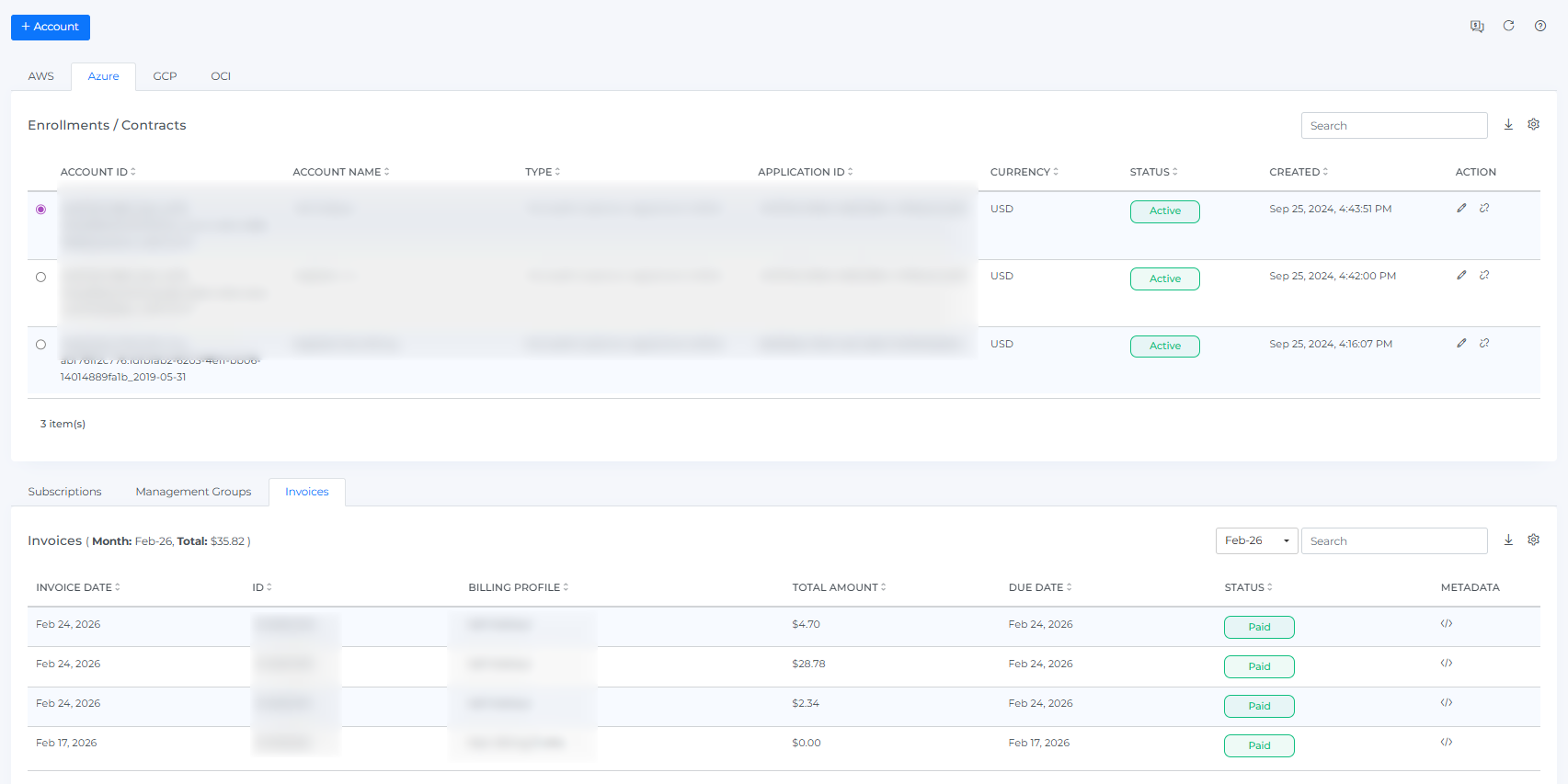Open the Feb-26 month dropdown
1568x784 pixels.
[1256, 540]
